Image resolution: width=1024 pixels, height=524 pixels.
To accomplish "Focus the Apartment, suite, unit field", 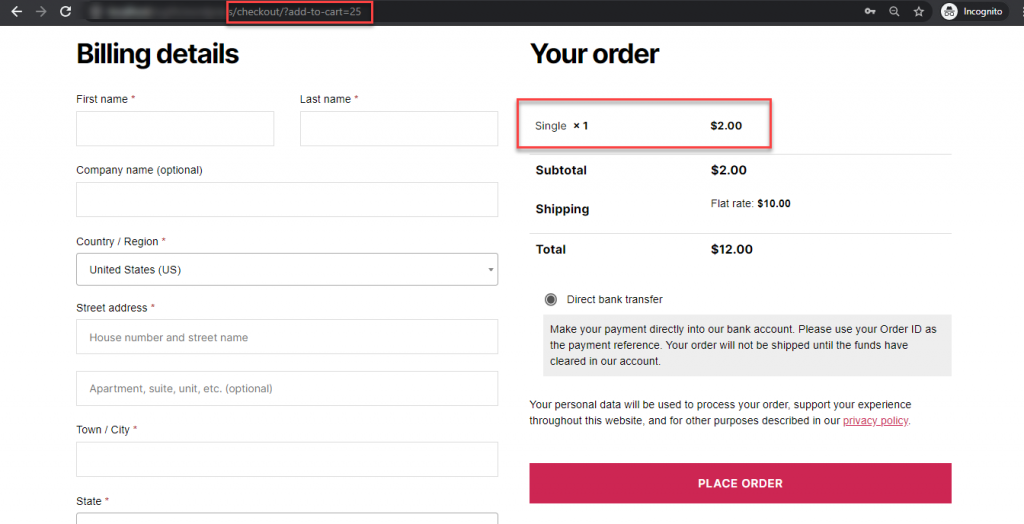I will pos(287,388).
